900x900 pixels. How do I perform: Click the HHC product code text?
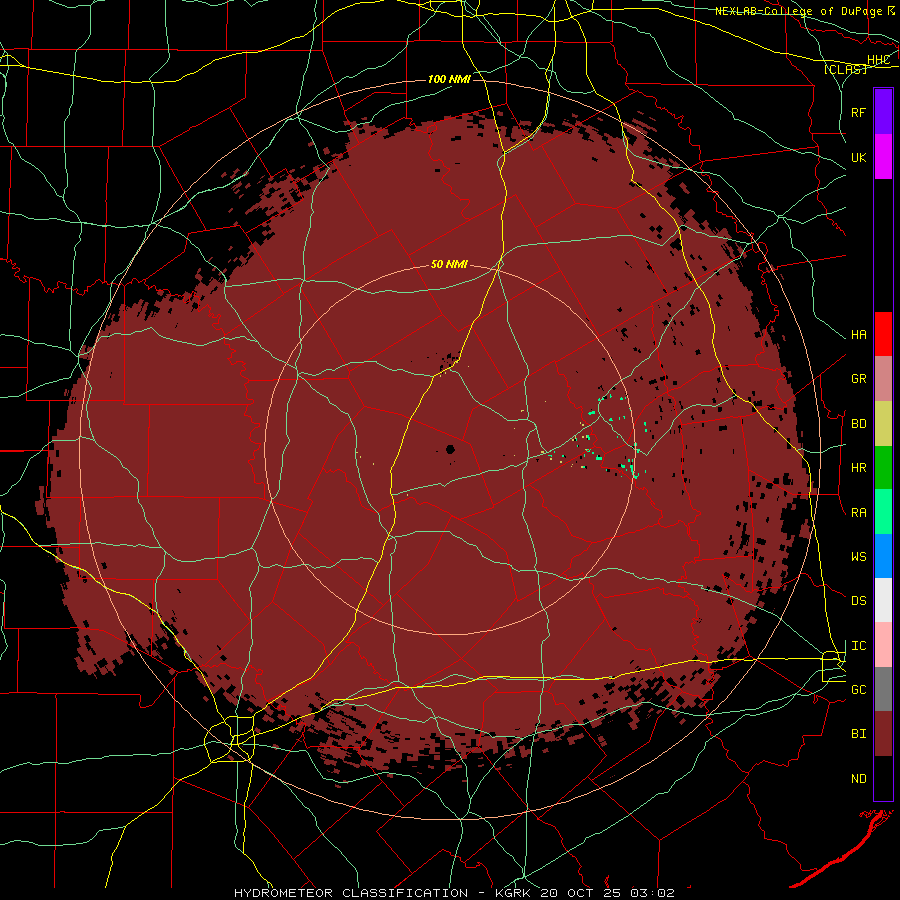[x=878, y=60]
